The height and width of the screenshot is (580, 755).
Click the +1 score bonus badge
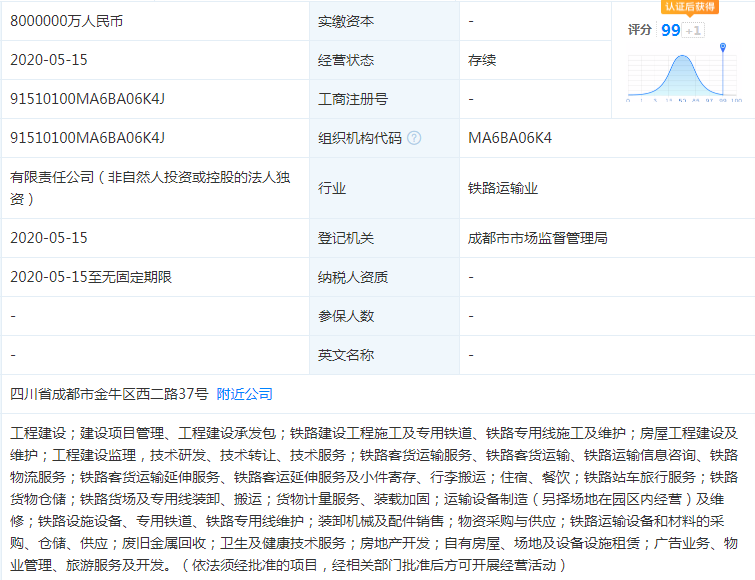(694, 30)
